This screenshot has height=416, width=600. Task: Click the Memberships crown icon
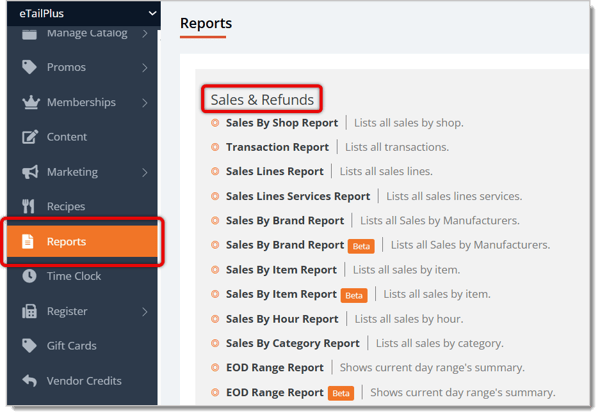point(31,102)
